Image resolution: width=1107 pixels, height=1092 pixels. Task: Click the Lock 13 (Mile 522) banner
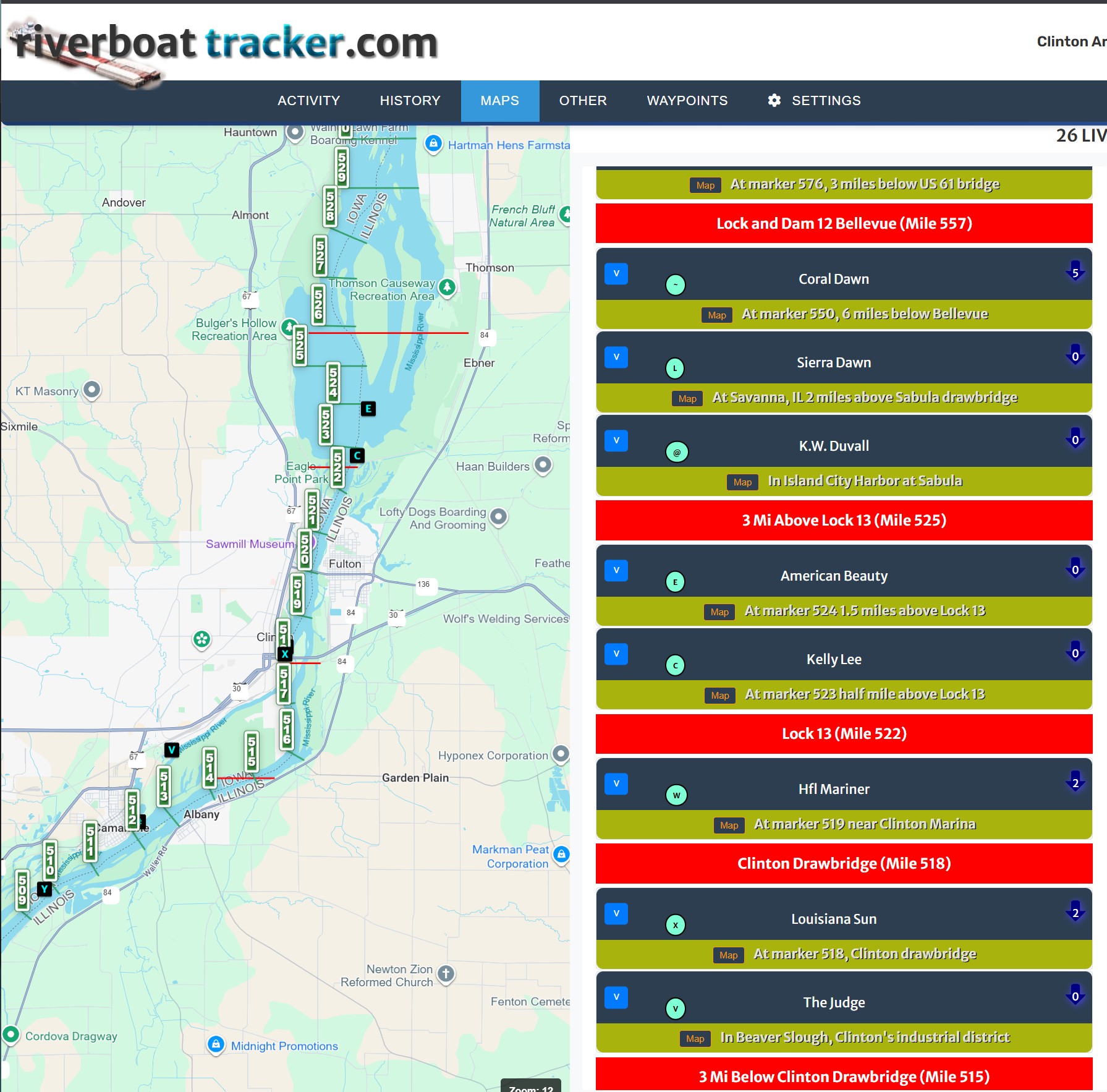pyautogui.click(x=844, y=734)
